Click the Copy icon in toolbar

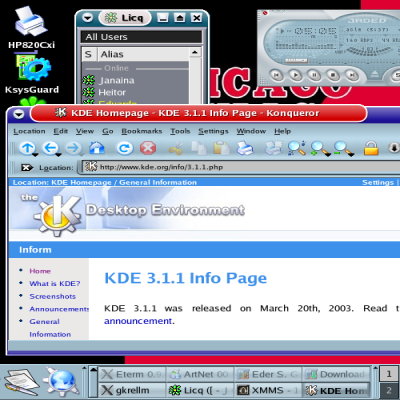(x=199, y=148)
